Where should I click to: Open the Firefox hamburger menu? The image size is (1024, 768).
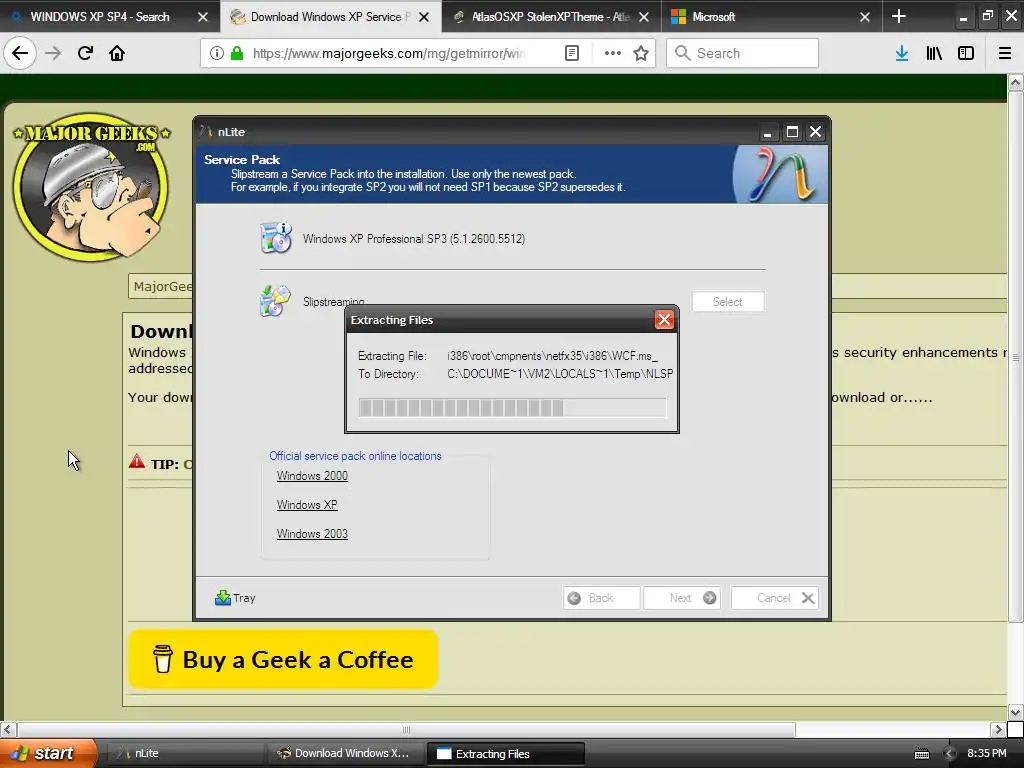pos(1004,53)
